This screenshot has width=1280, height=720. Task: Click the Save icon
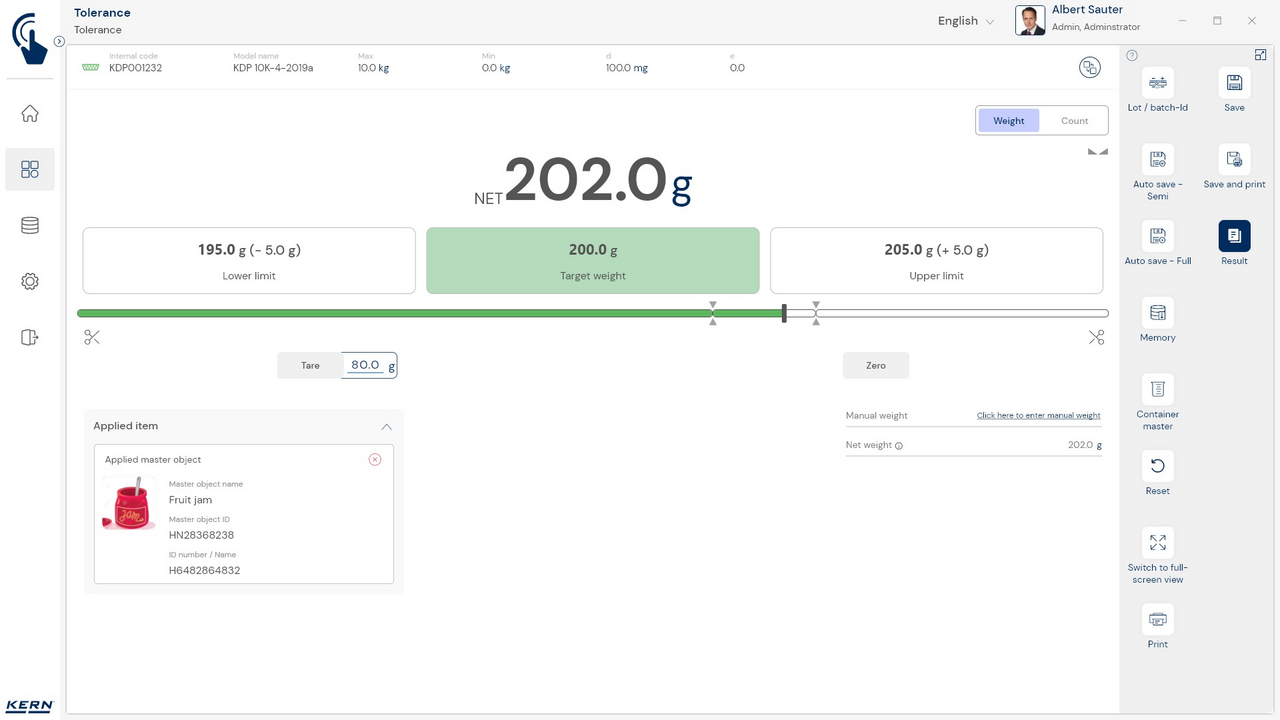(1234, 83)
